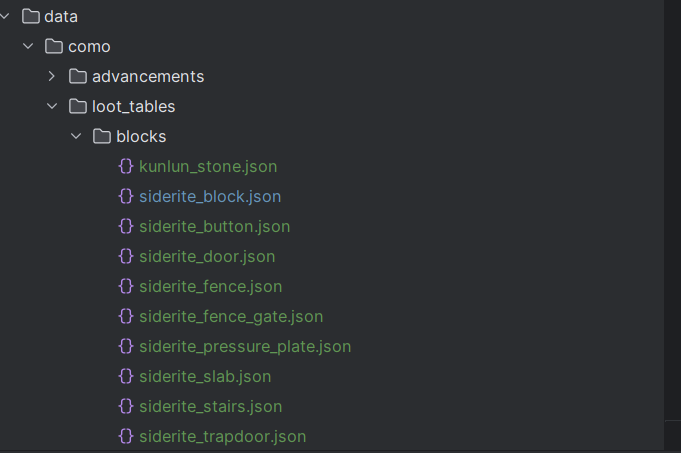Open siderite_button.json file
Screen dimensions: 681x453
pyautogui.click(x=214, y=226)
